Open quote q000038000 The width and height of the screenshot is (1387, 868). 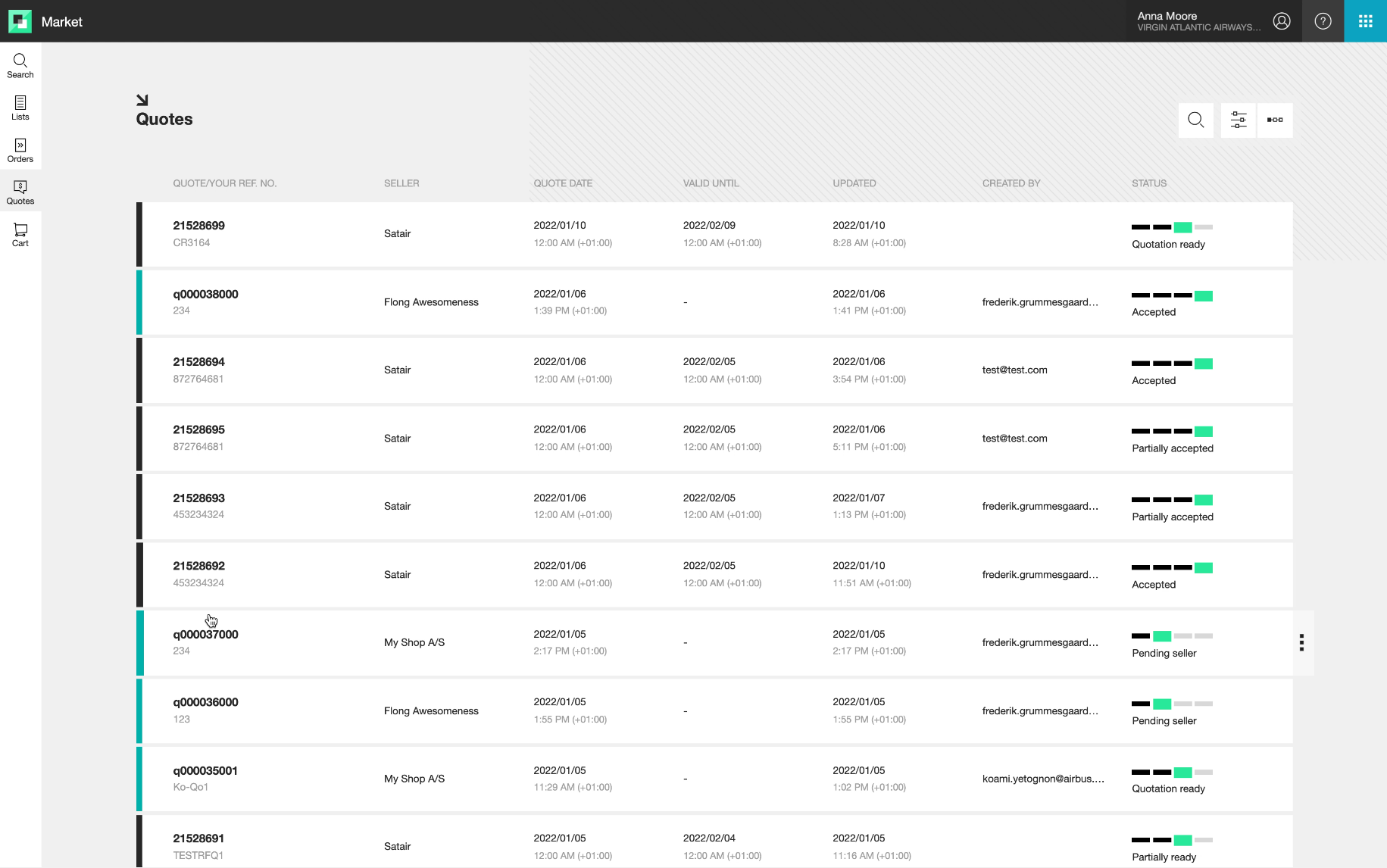205,294
